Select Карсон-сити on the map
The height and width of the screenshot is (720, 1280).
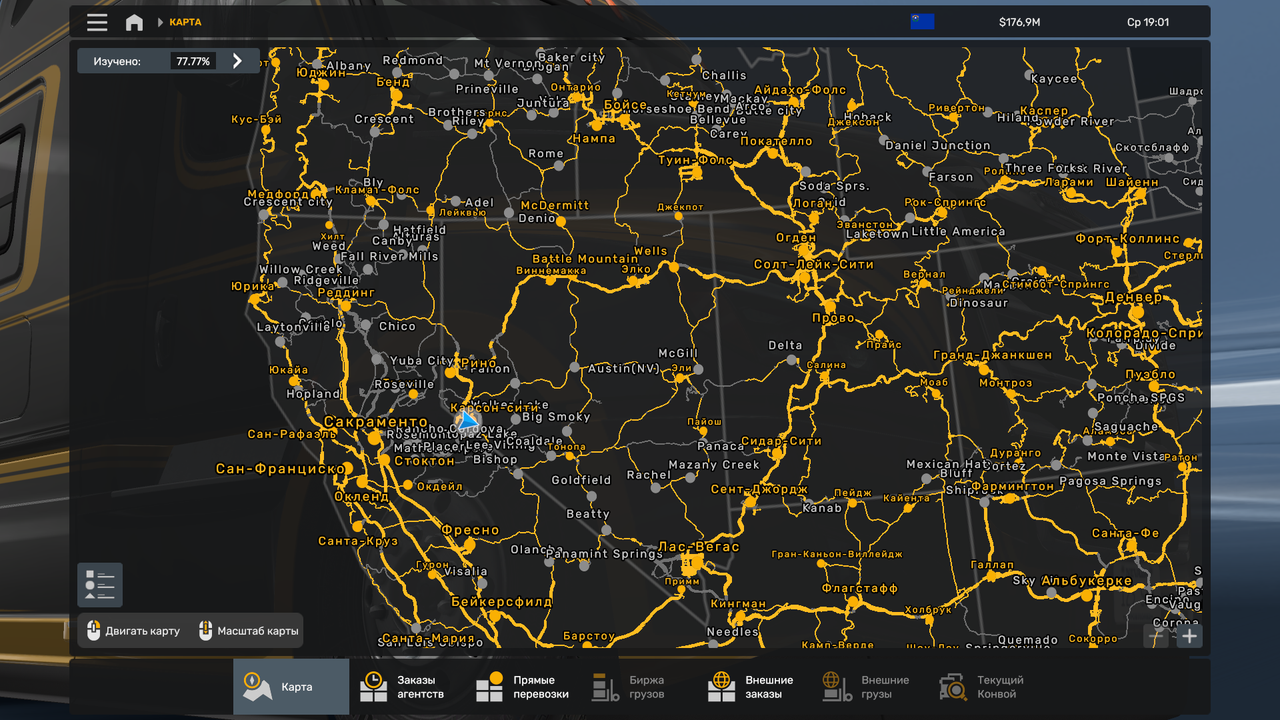click(x=496, y=407)
